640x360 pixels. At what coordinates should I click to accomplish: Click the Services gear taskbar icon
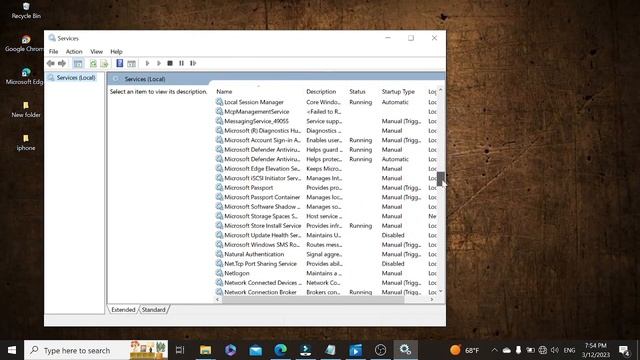coord(405,350)
